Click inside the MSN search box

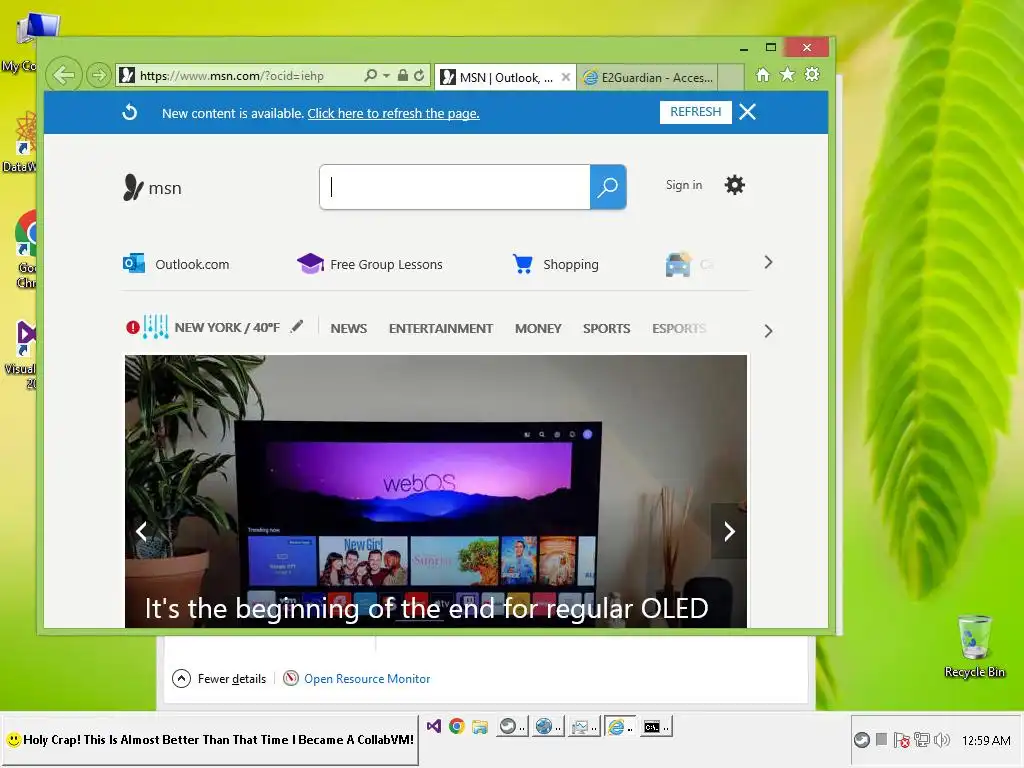tap(455, 187)
